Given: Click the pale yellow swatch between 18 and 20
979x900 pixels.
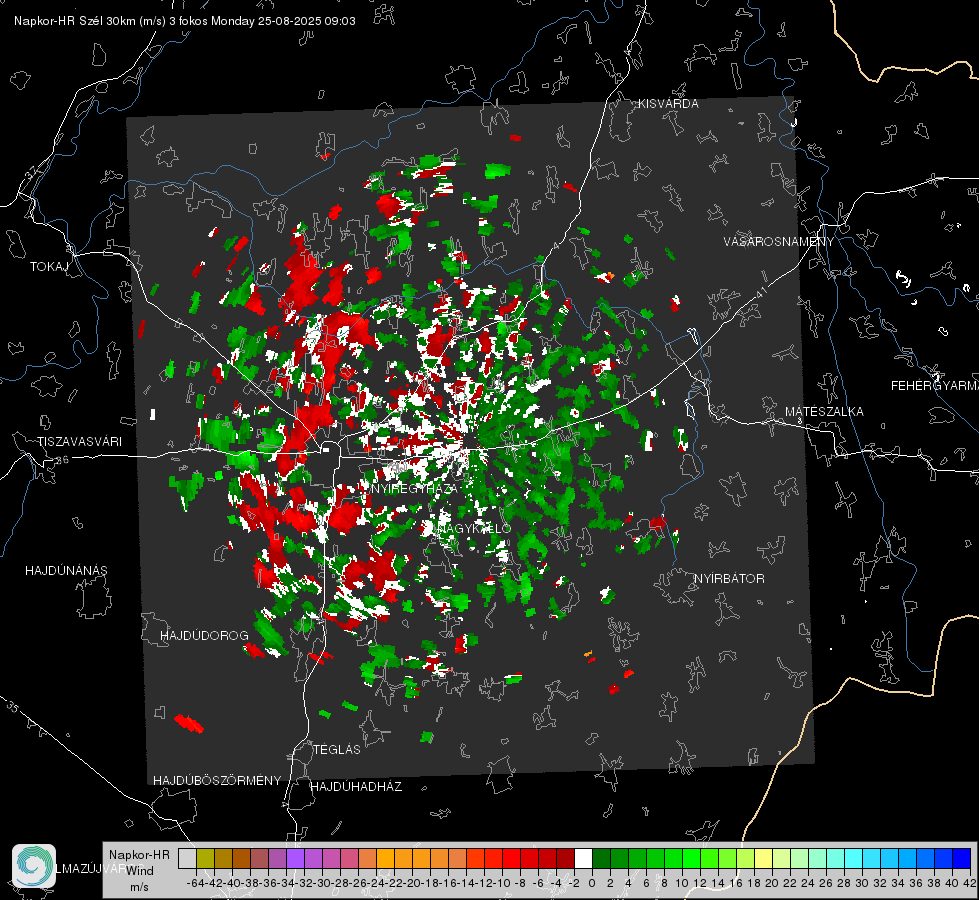Looking at the screenshot, I should (763, 858).
